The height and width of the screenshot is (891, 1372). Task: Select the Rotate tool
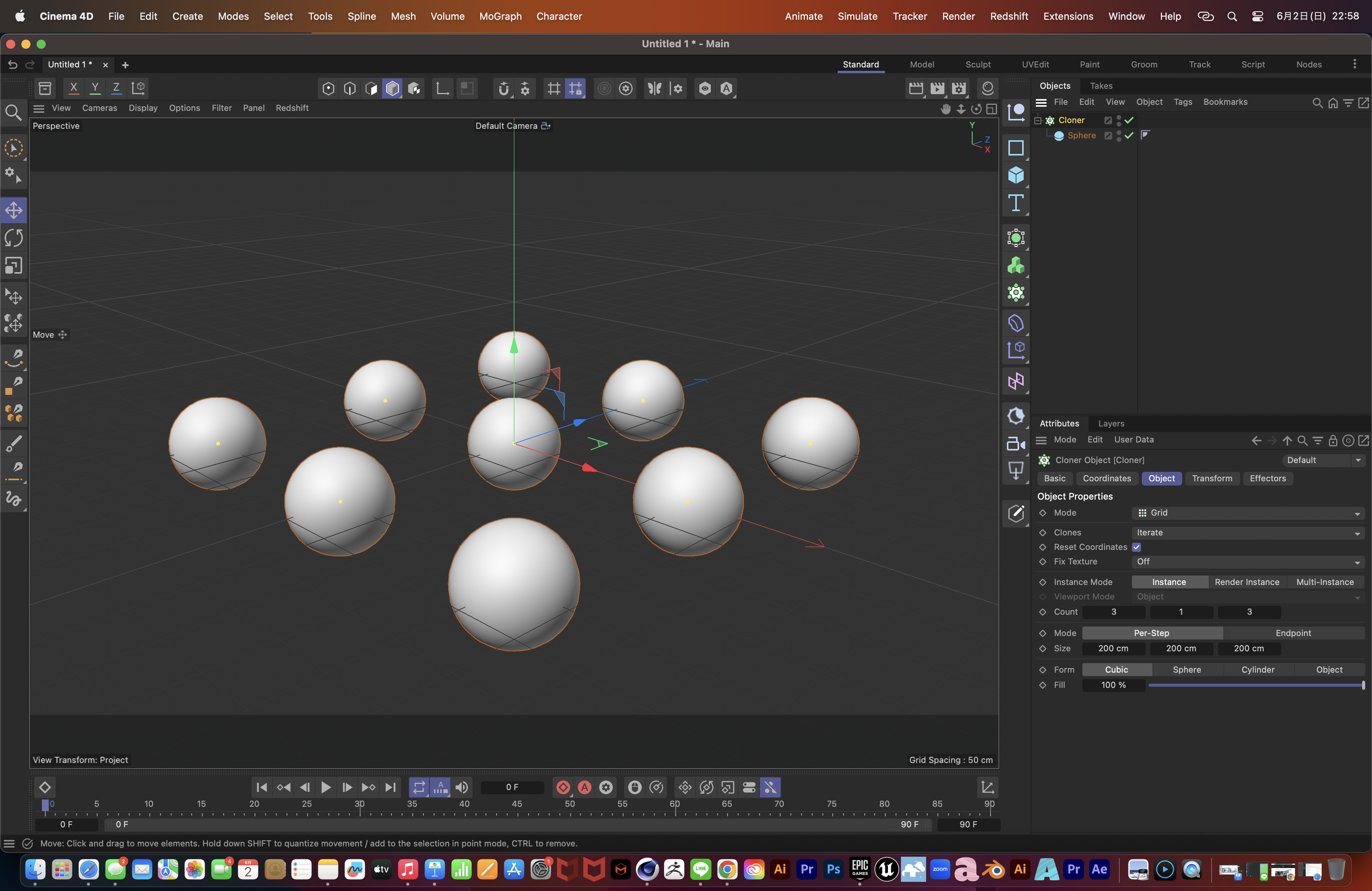pos(14,237)
